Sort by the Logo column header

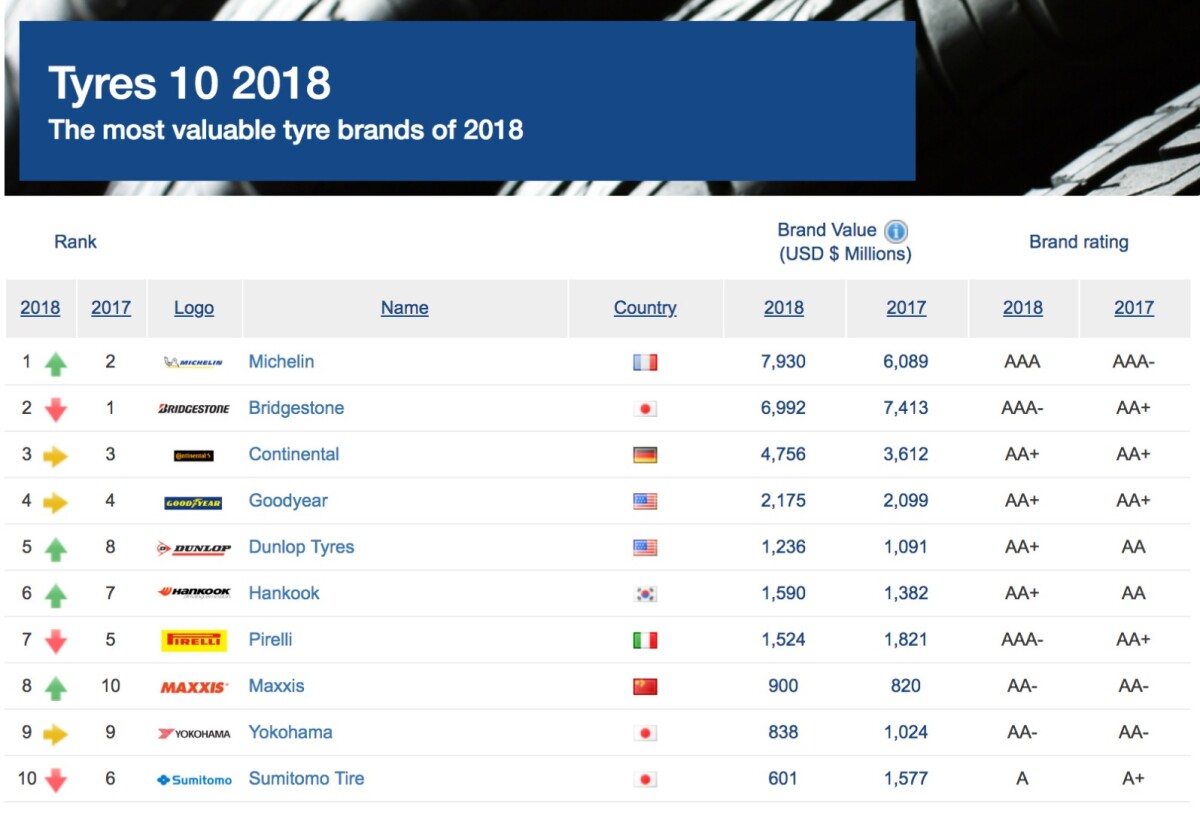pyautogui.click(x=194, y=308)
